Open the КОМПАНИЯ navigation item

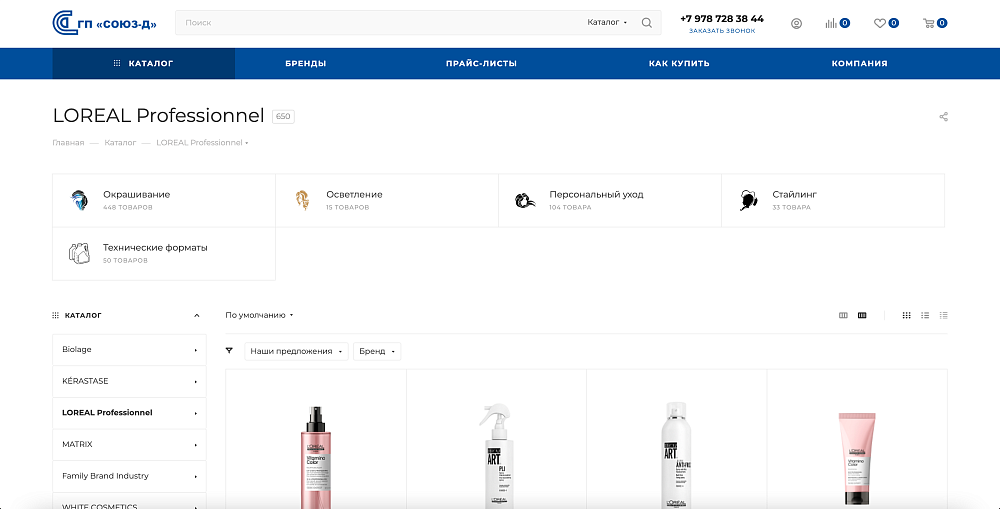click(x=859, y=63)
